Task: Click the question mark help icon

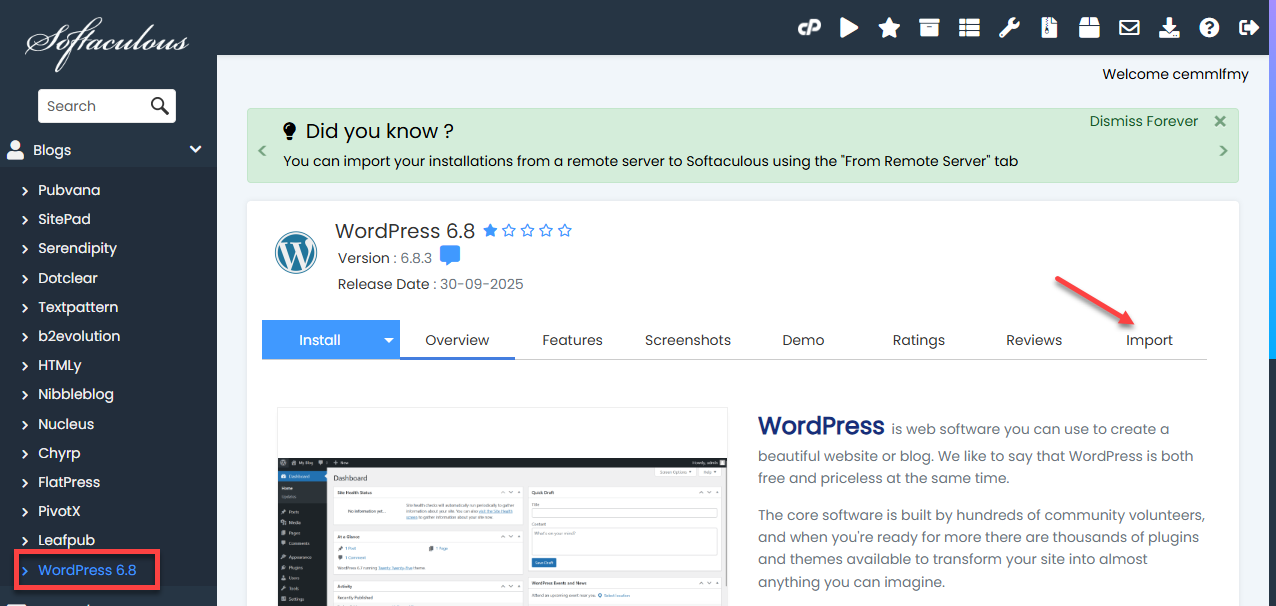Action: coord(1209,28)
